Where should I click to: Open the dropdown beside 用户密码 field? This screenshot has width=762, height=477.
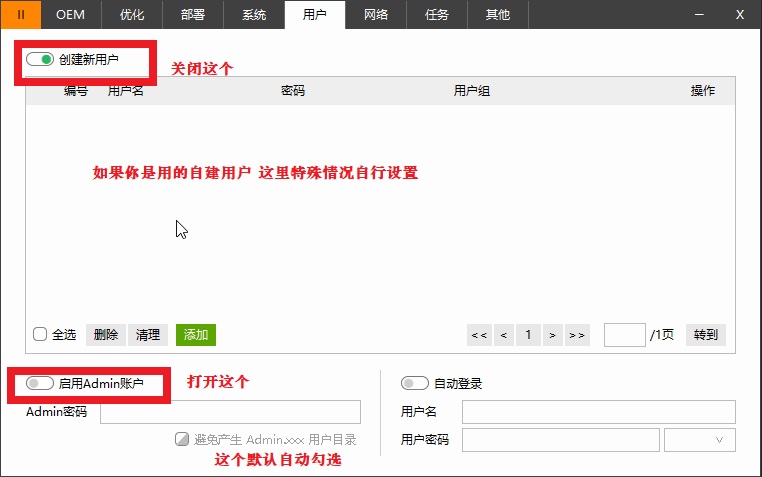tap(700, 440)
